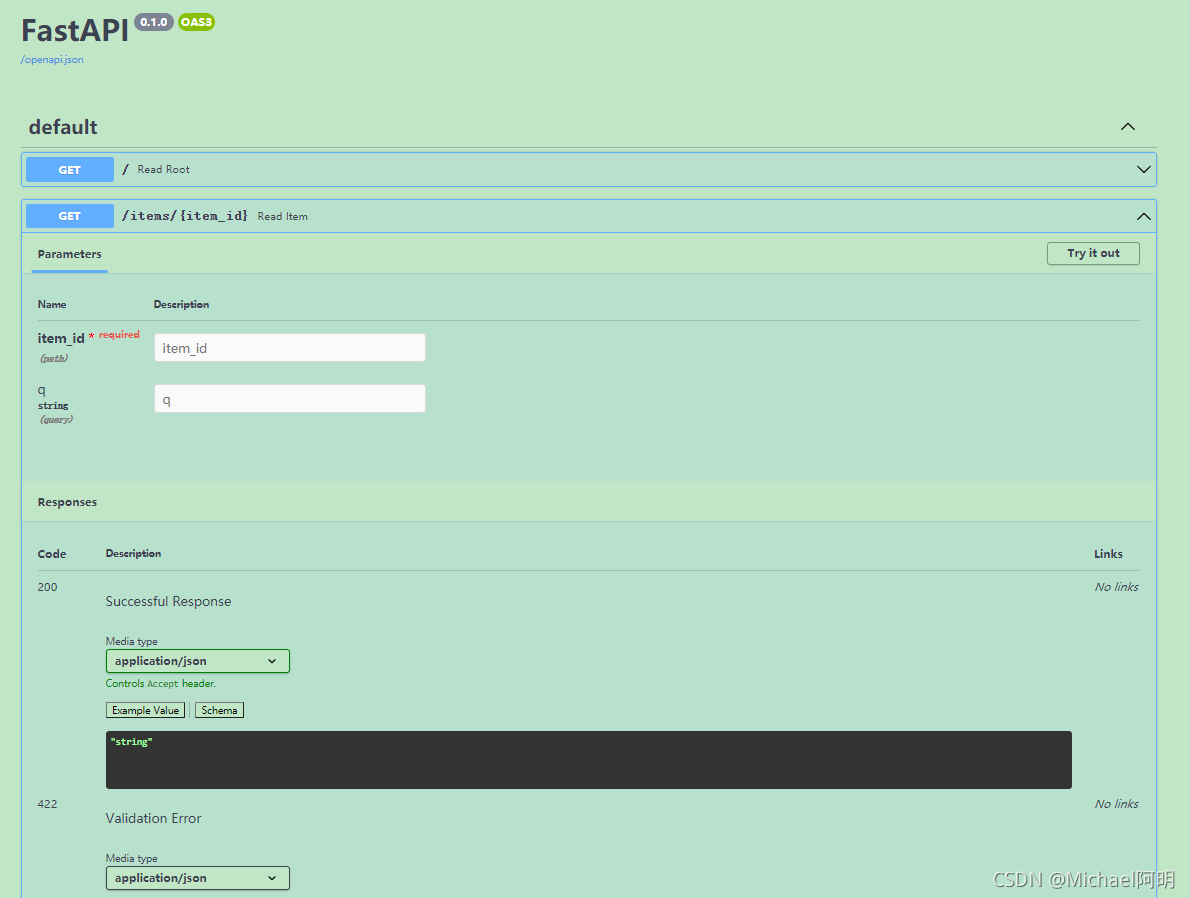The height and width of the screenshot is (898, 1190).
Task: Click the default section heading
Action: tap(63, 127)
